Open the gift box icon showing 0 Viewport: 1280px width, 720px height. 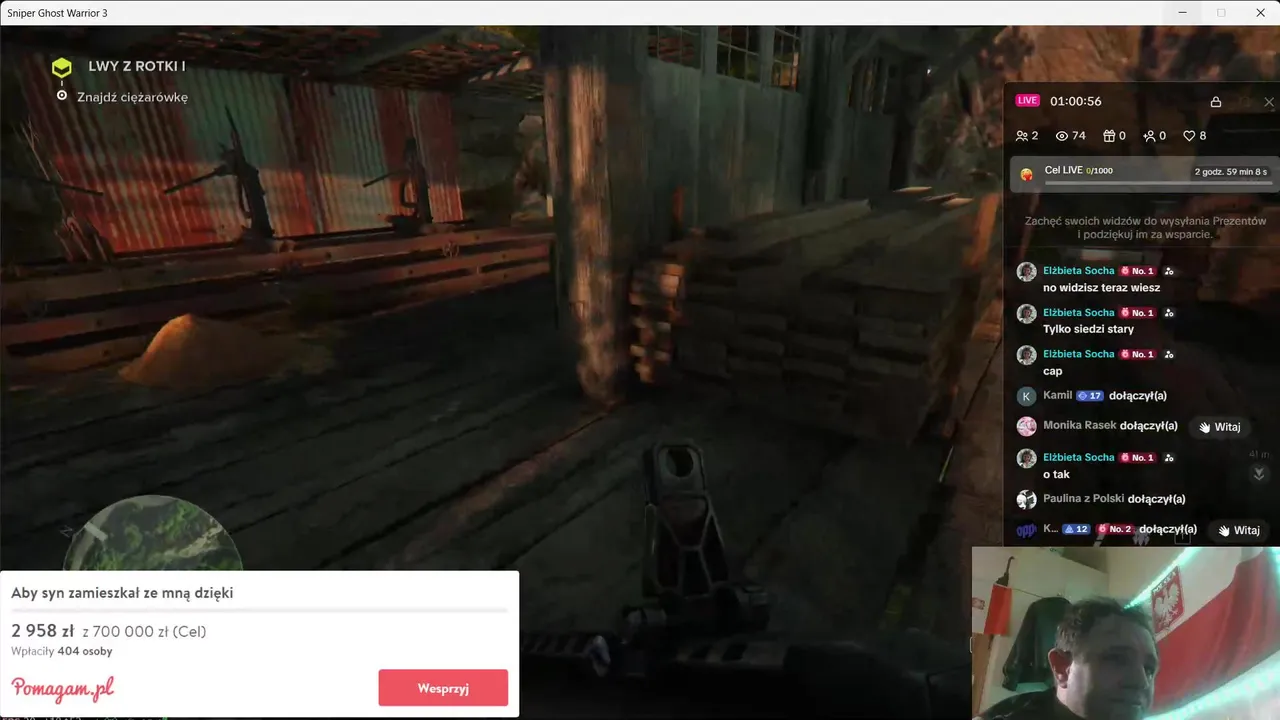(1108, 136)
